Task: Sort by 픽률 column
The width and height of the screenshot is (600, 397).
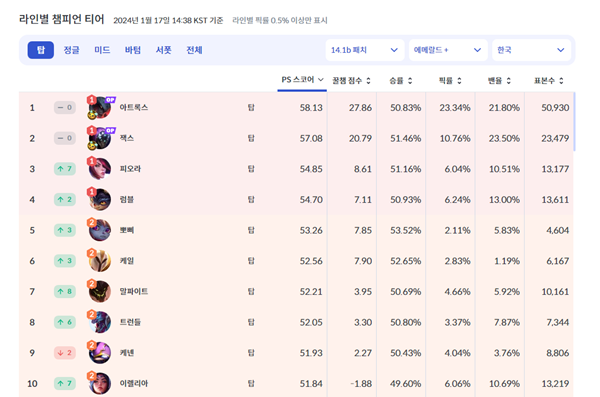Action: click(450, 81)
